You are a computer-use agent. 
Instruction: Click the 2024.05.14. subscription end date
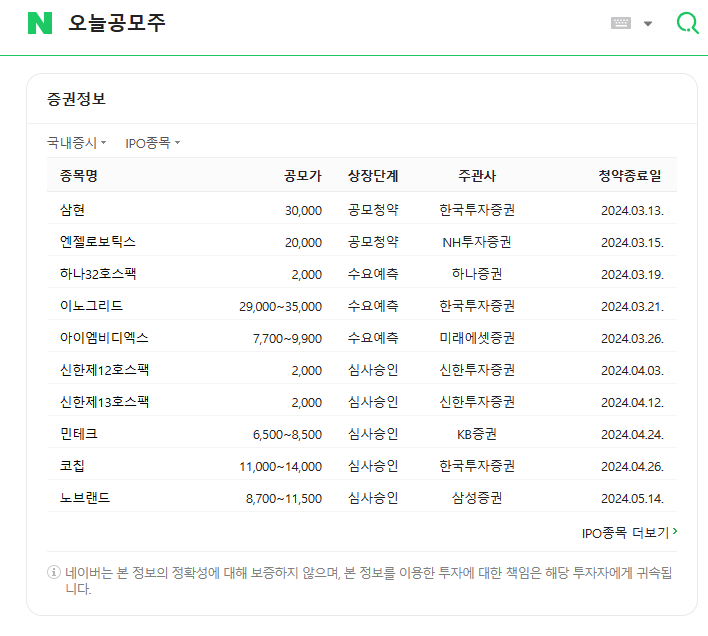click(x=632, y=499)
